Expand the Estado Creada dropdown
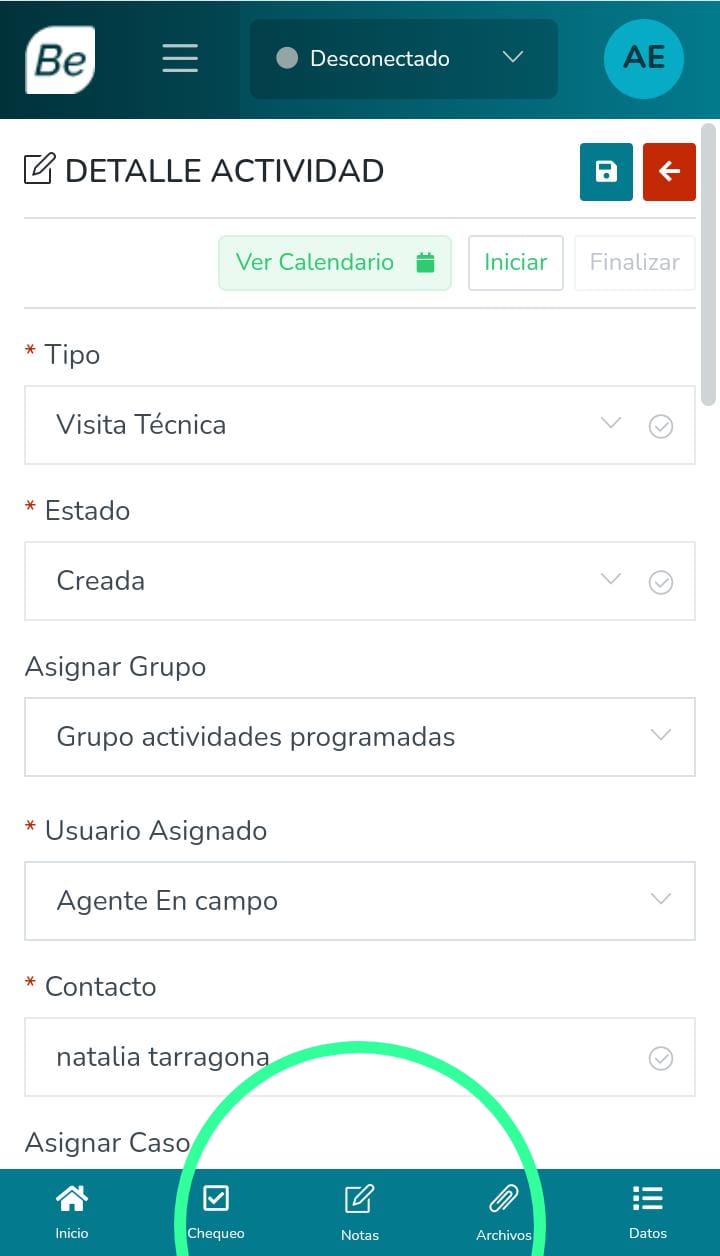Screen dimensions: 720x1256 (x=360, y=581)
